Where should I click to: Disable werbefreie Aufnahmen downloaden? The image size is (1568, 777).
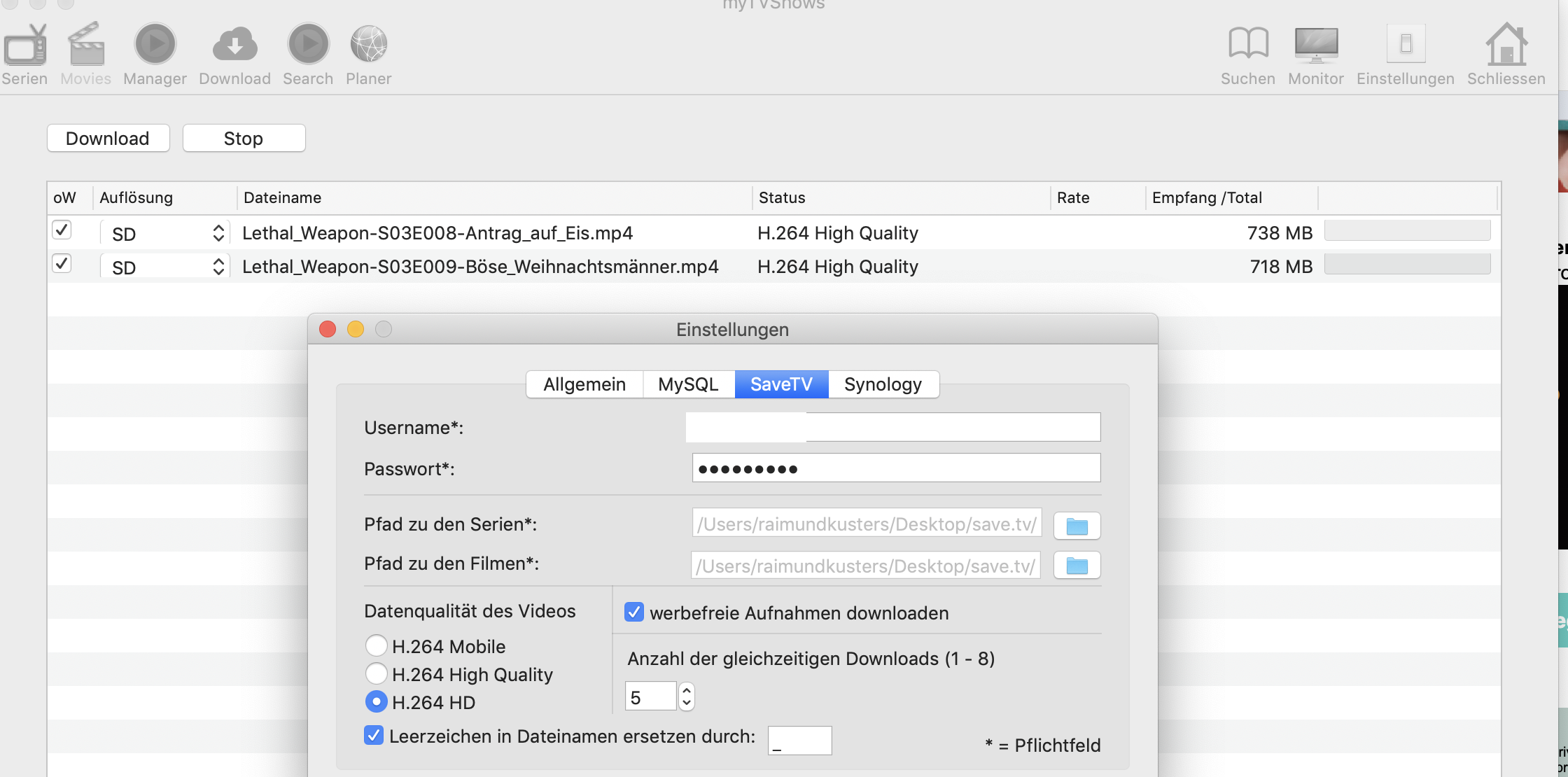pos(633,612)
